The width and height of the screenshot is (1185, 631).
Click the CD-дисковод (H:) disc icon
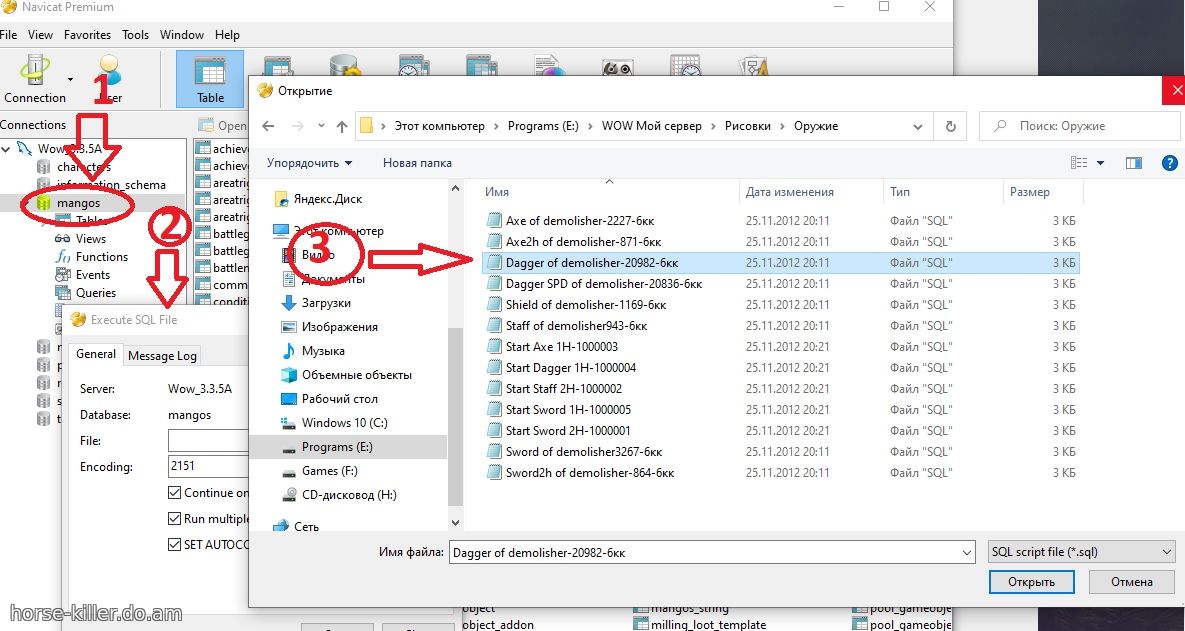click(x=289, y=495)
